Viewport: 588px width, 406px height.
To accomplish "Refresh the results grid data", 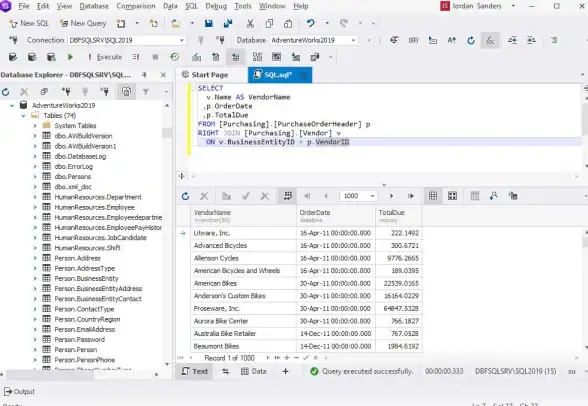I will (185, 196).
